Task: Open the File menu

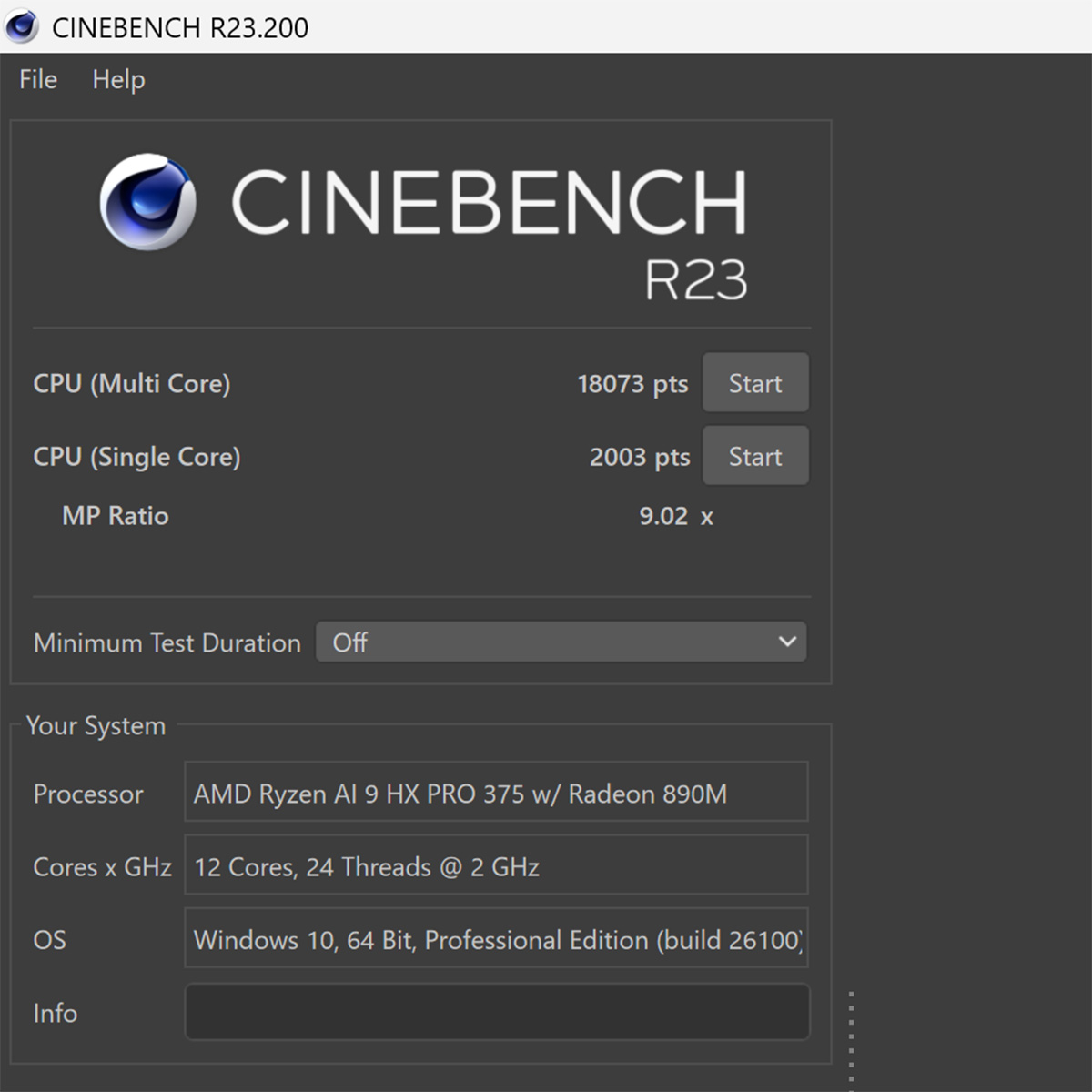Action: pyautogui.click(x=38, y=80)
